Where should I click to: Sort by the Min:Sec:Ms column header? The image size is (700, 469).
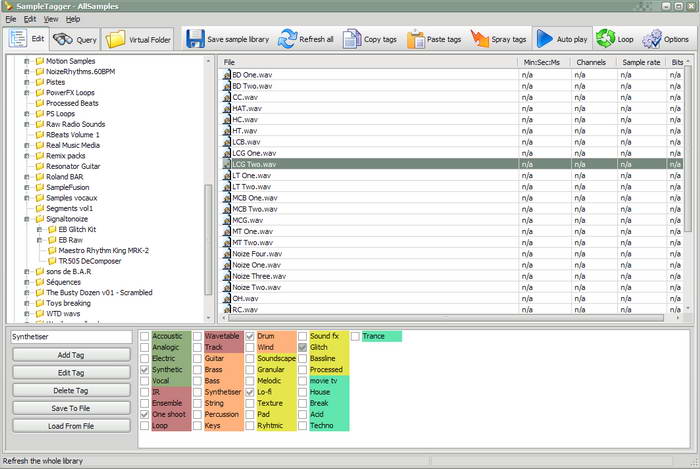pos(545,62)
